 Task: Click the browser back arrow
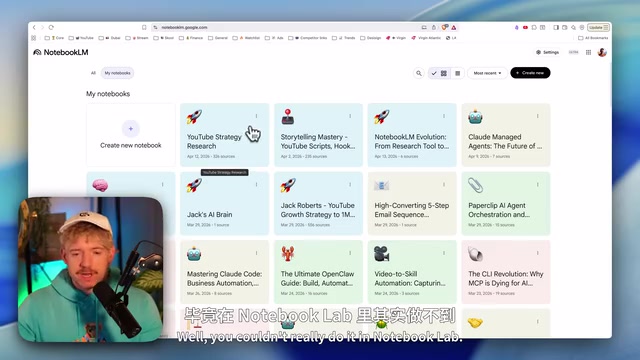tap(34, 27)
